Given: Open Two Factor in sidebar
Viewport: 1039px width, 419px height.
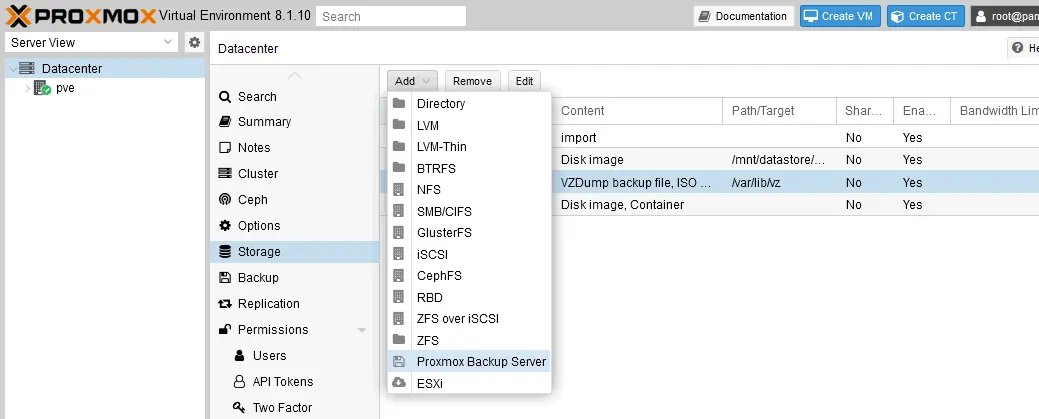Looking at the screenshot, I should (x=294, y=408).
